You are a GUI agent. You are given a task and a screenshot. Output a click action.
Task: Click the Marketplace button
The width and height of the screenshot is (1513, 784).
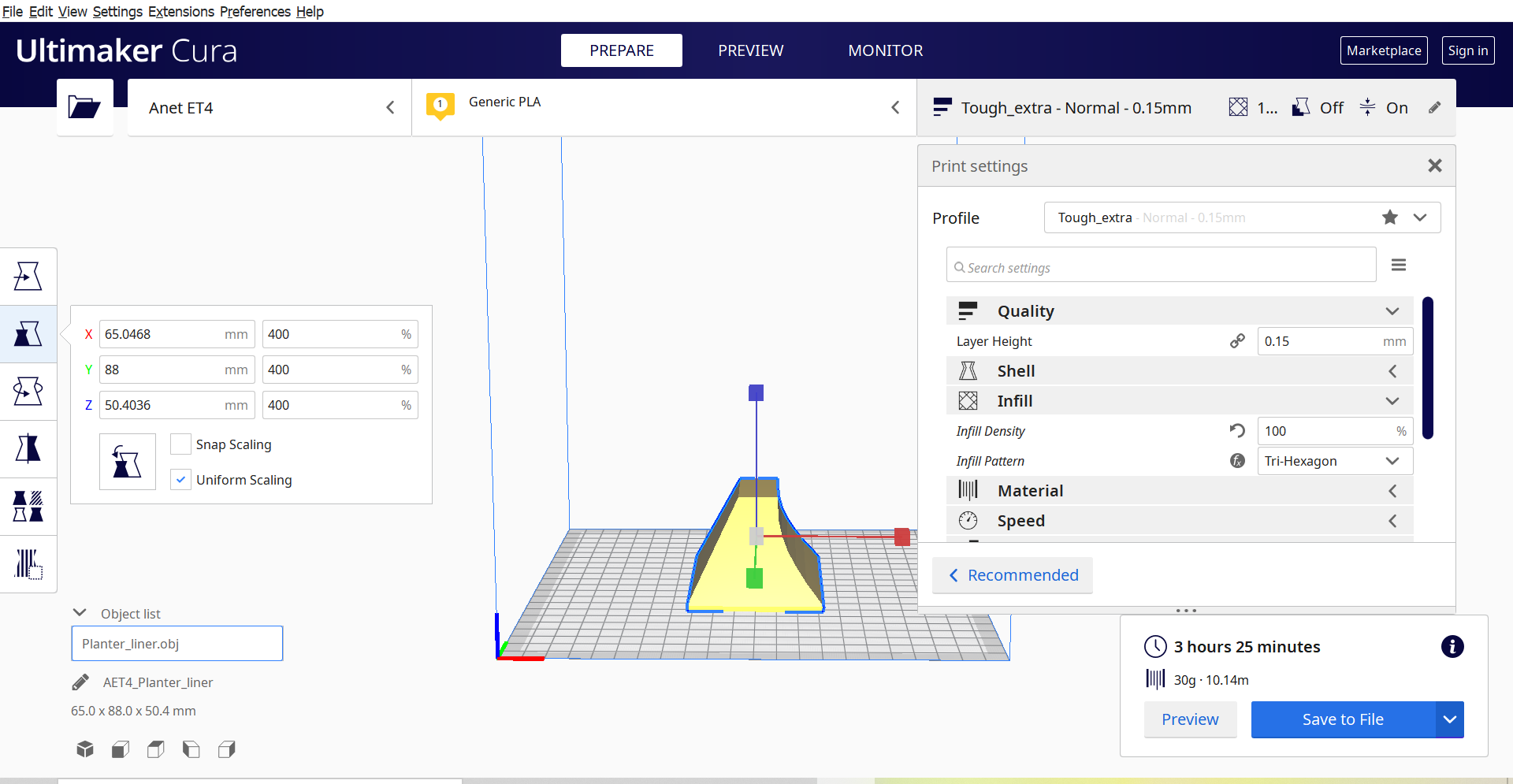click(1384, 50)
